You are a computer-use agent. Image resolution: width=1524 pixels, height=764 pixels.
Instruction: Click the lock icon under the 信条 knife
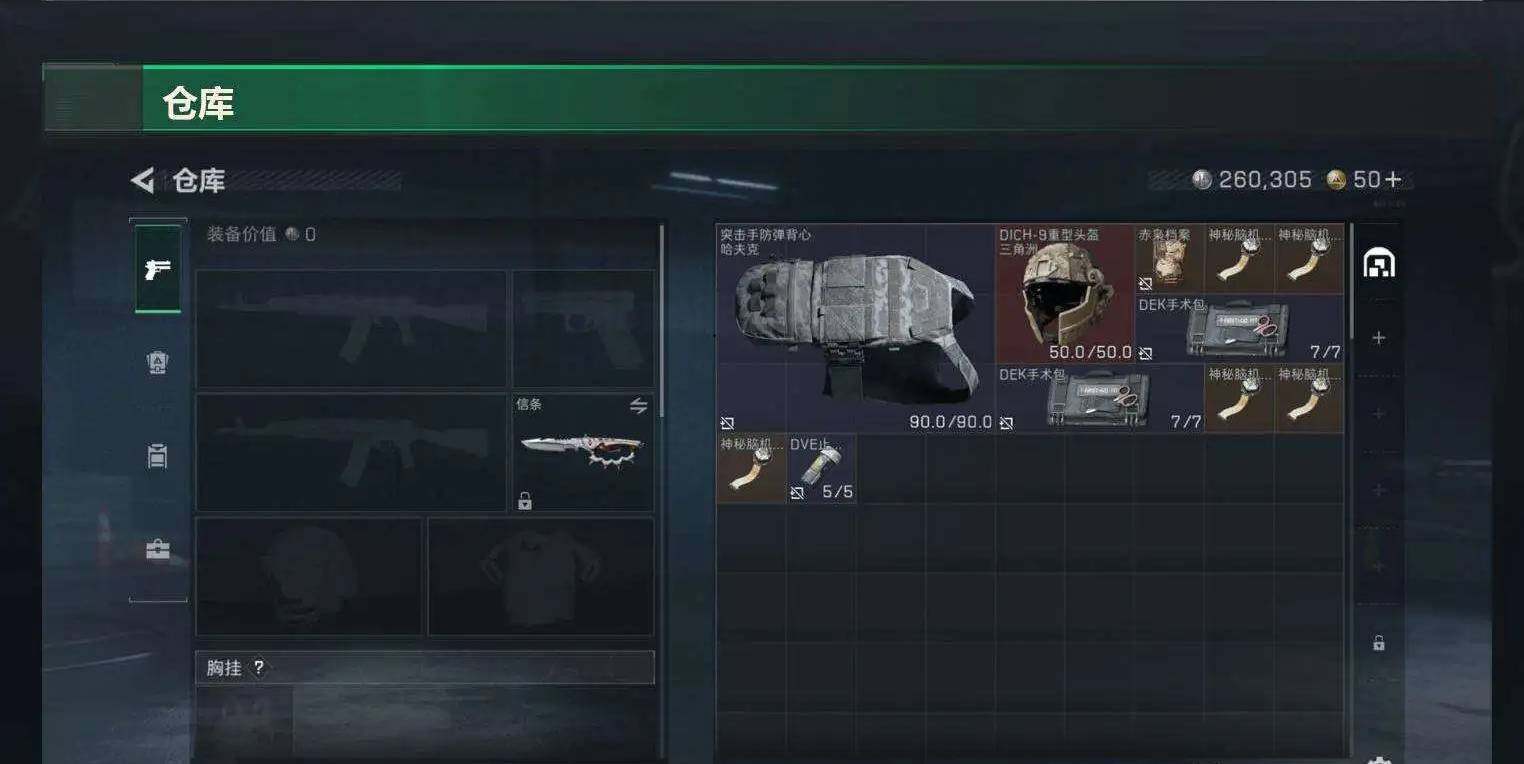[524, 501]
